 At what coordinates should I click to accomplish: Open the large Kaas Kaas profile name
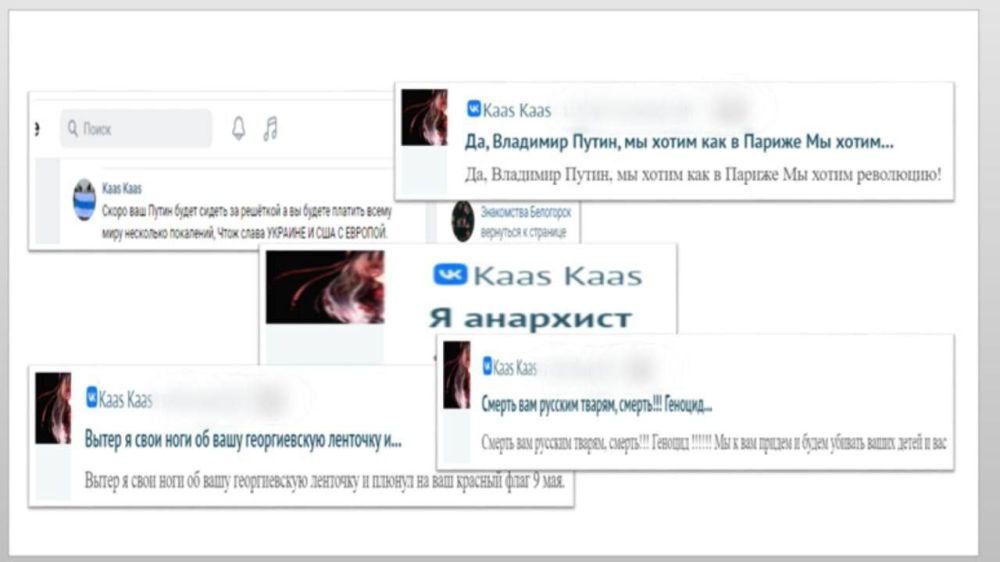click(558, 276)
